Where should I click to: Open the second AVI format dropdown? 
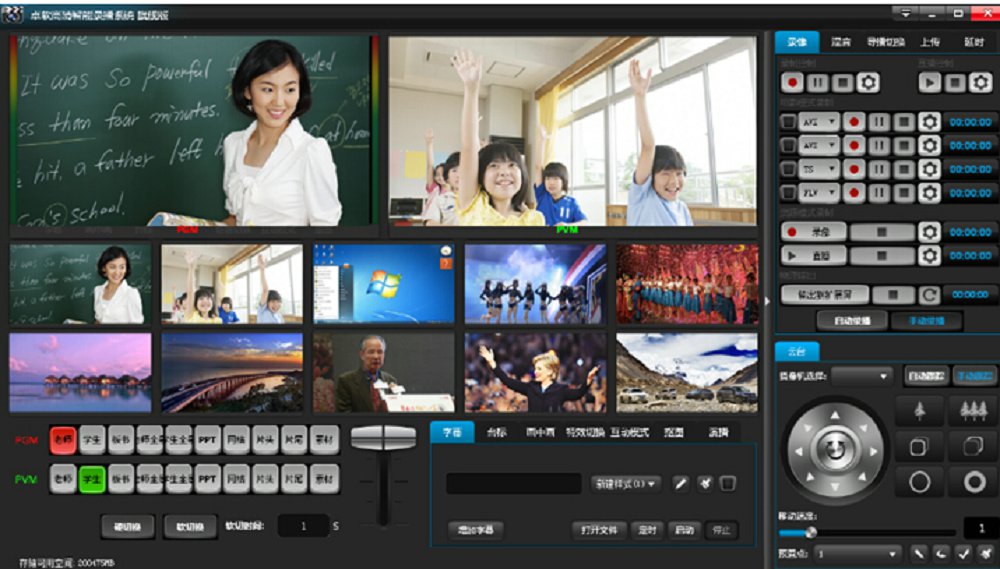[819, 145]
